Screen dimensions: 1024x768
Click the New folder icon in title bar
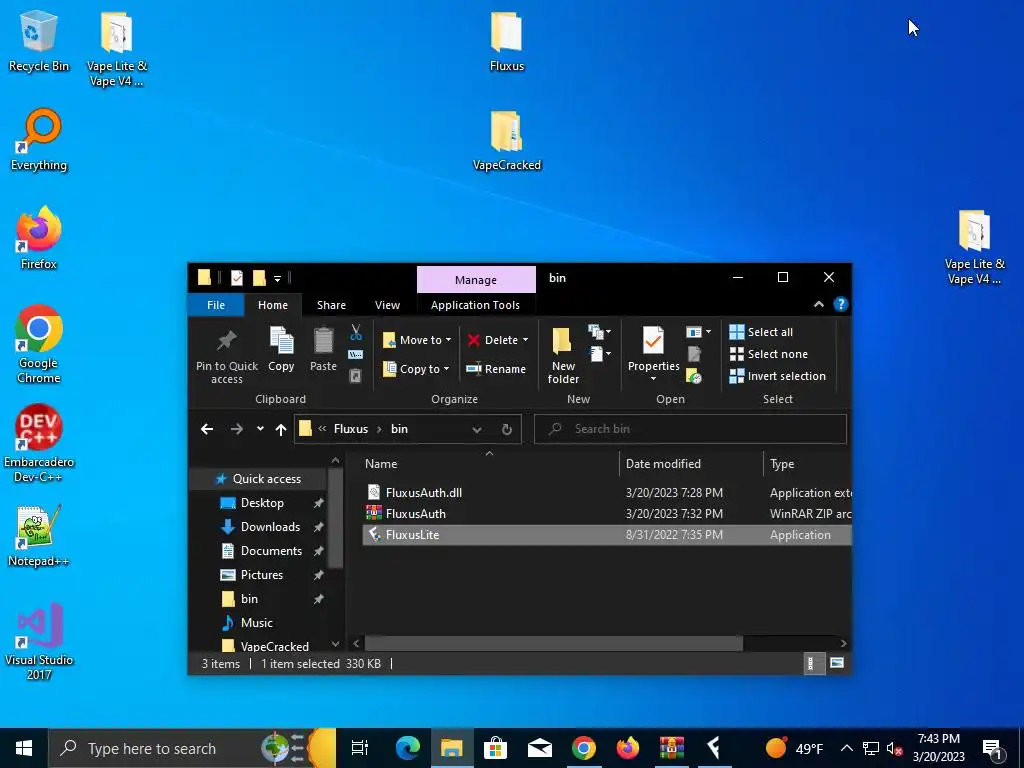pyautogui.click(x=259, y=278)
